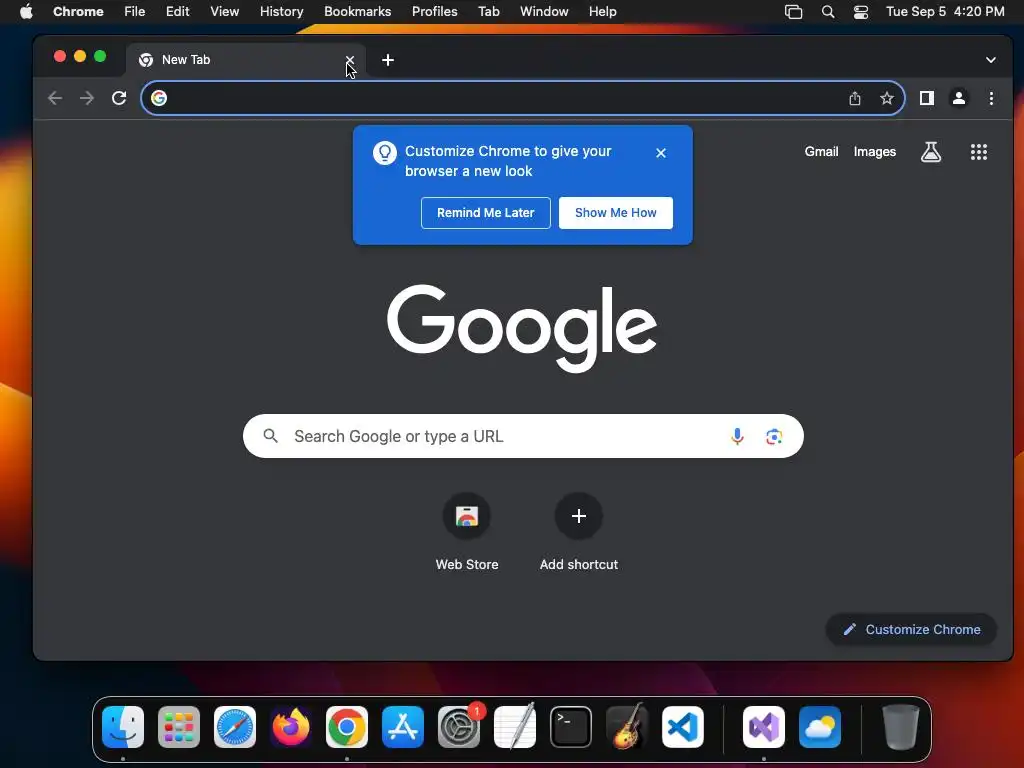Viewport: 1024px width, 768px height.
Task: Open the Google apps grid
Action: tap(978, 152)
